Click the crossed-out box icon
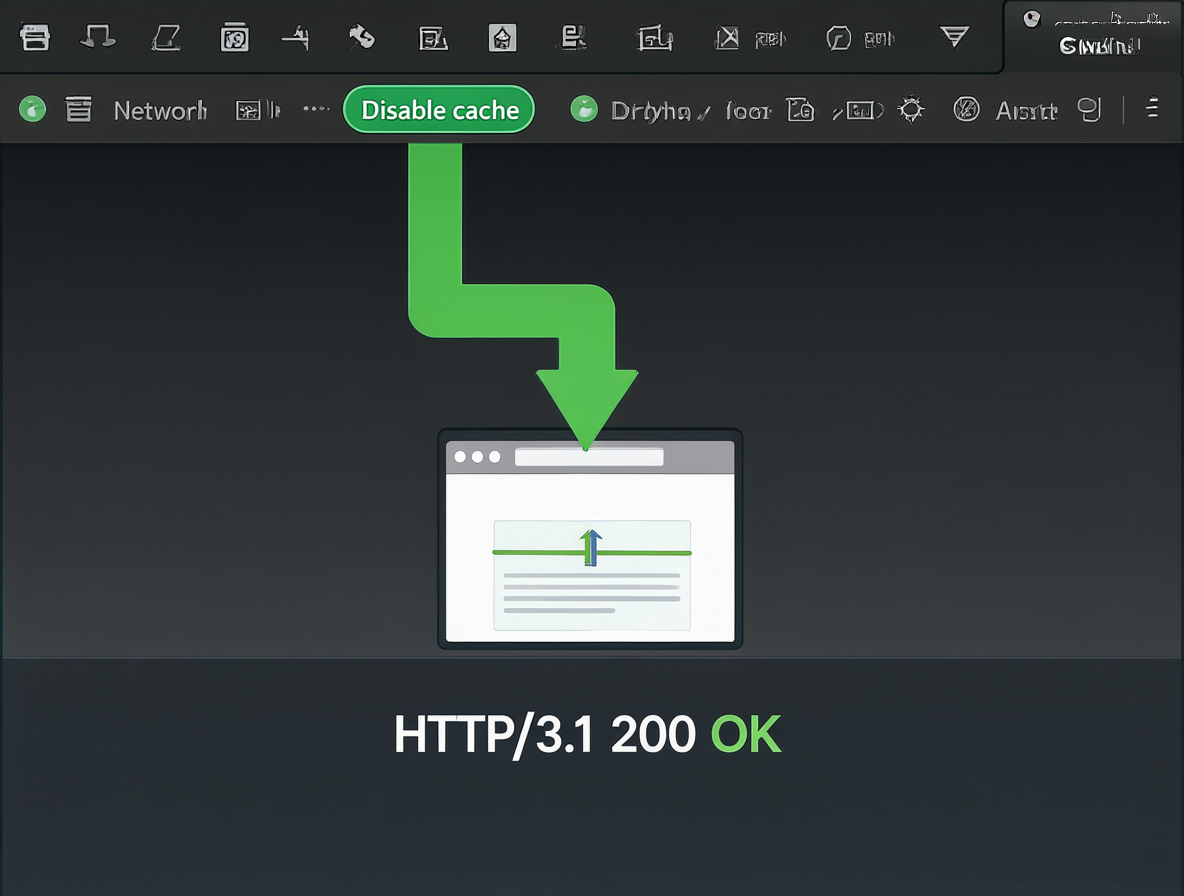This screenshot has height=896, width=1184. pos(726,37)
